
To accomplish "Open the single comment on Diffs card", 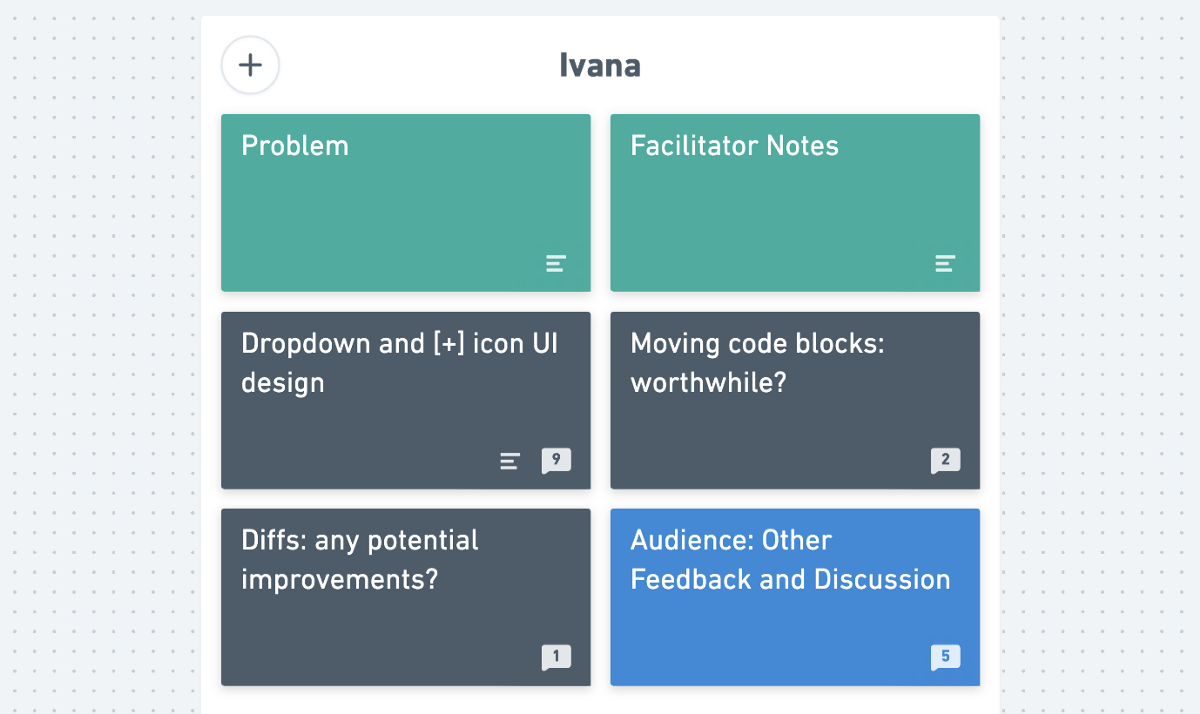I will pyautogui.click(x=556, y=657).
